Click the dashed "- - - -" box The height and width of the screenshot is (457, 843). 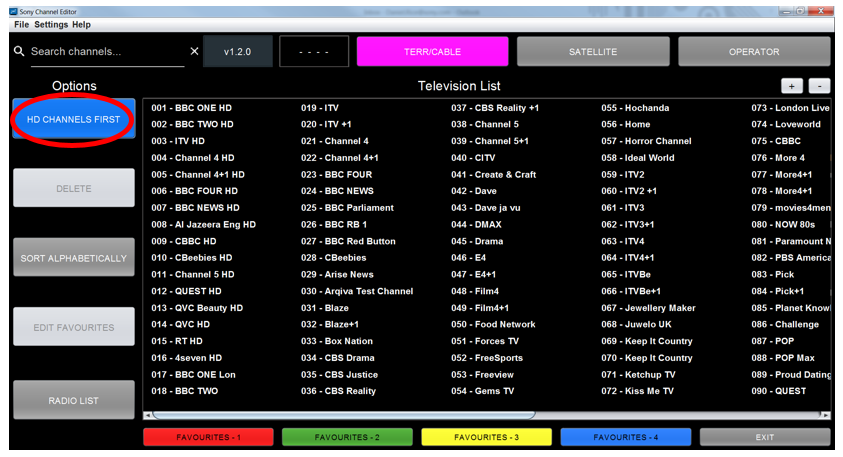[314, 52]
